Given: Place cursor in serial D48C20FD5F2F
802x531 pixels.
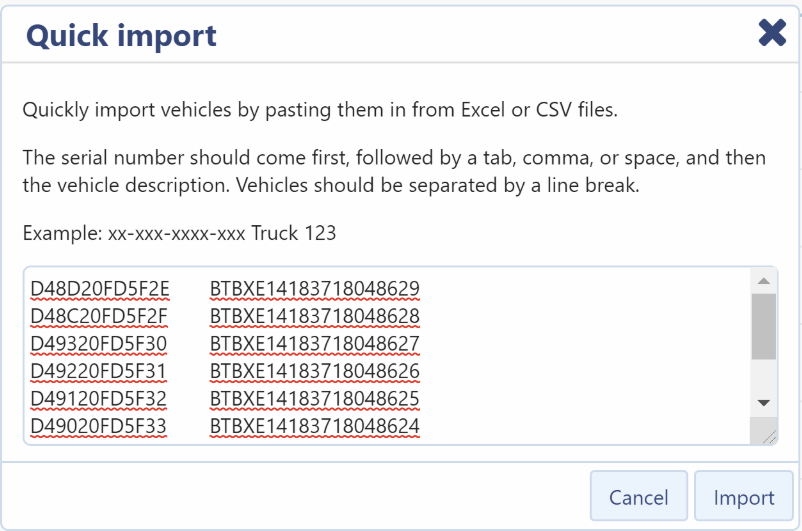Looking at the screenshot, I should (x=99, y=316).
